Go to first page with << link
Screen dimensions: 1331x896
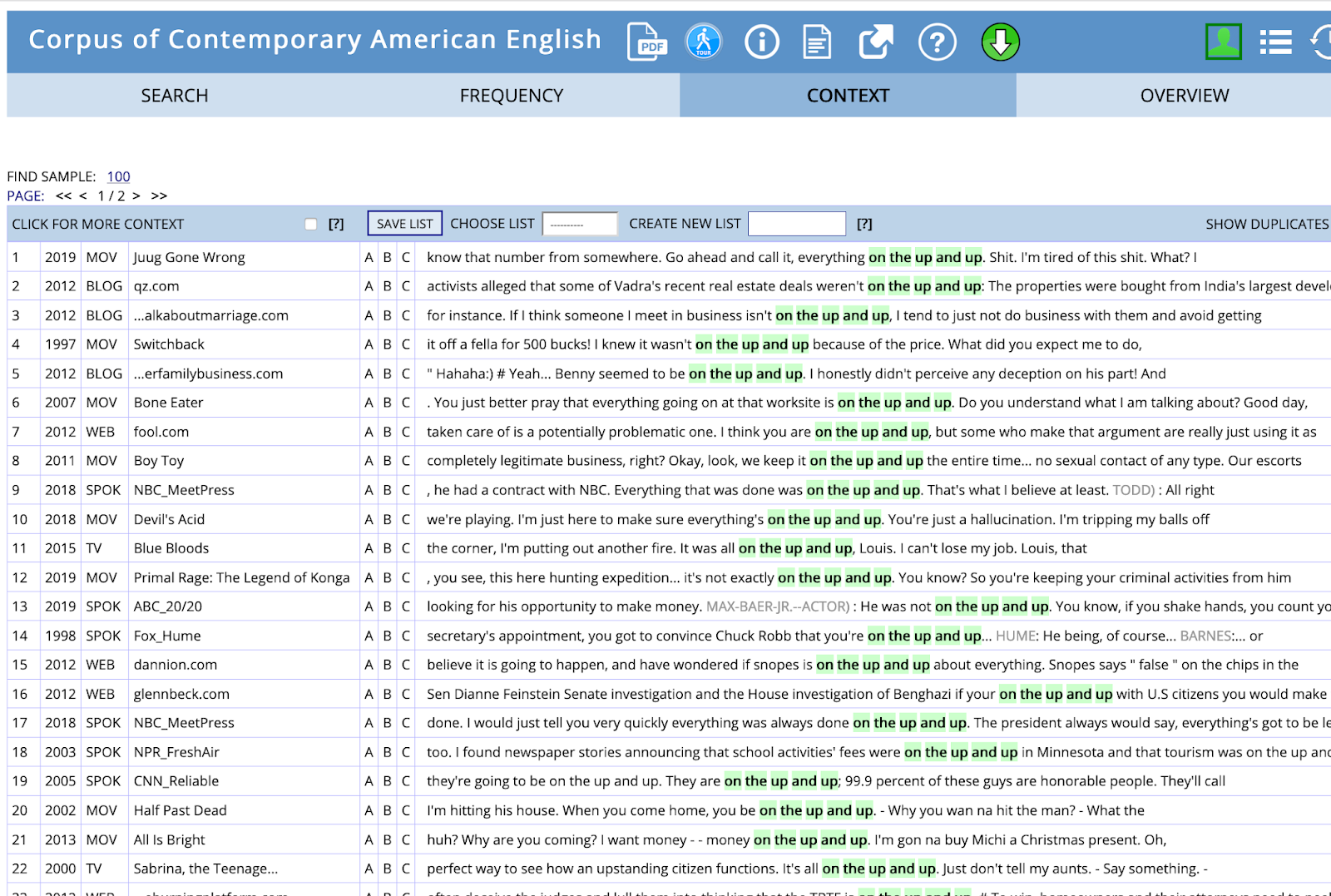63,196
